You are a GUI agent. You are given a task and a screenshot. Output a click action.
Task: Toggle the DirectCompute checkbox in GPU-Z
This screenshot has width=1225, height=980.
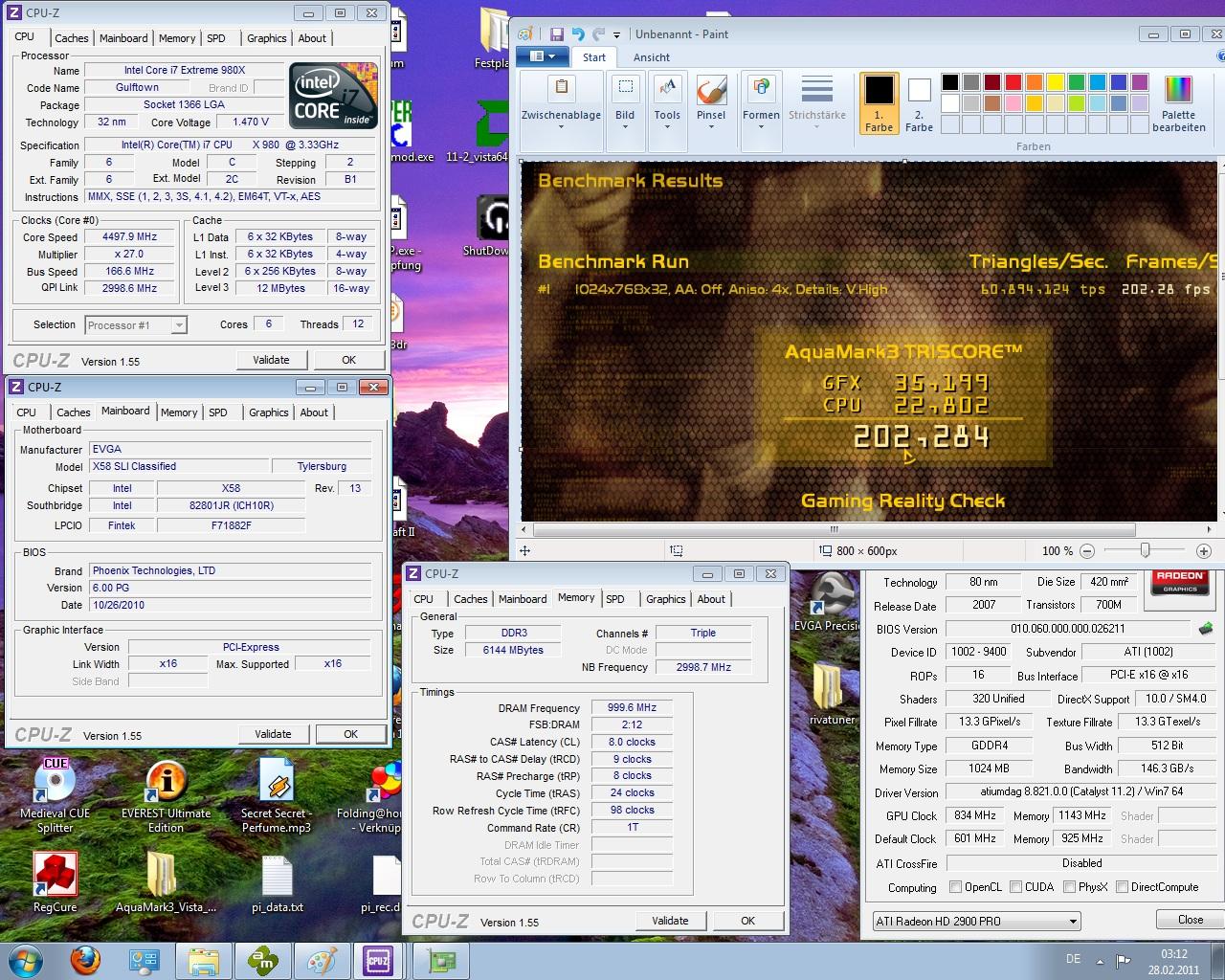click(x=1122, y=887)
